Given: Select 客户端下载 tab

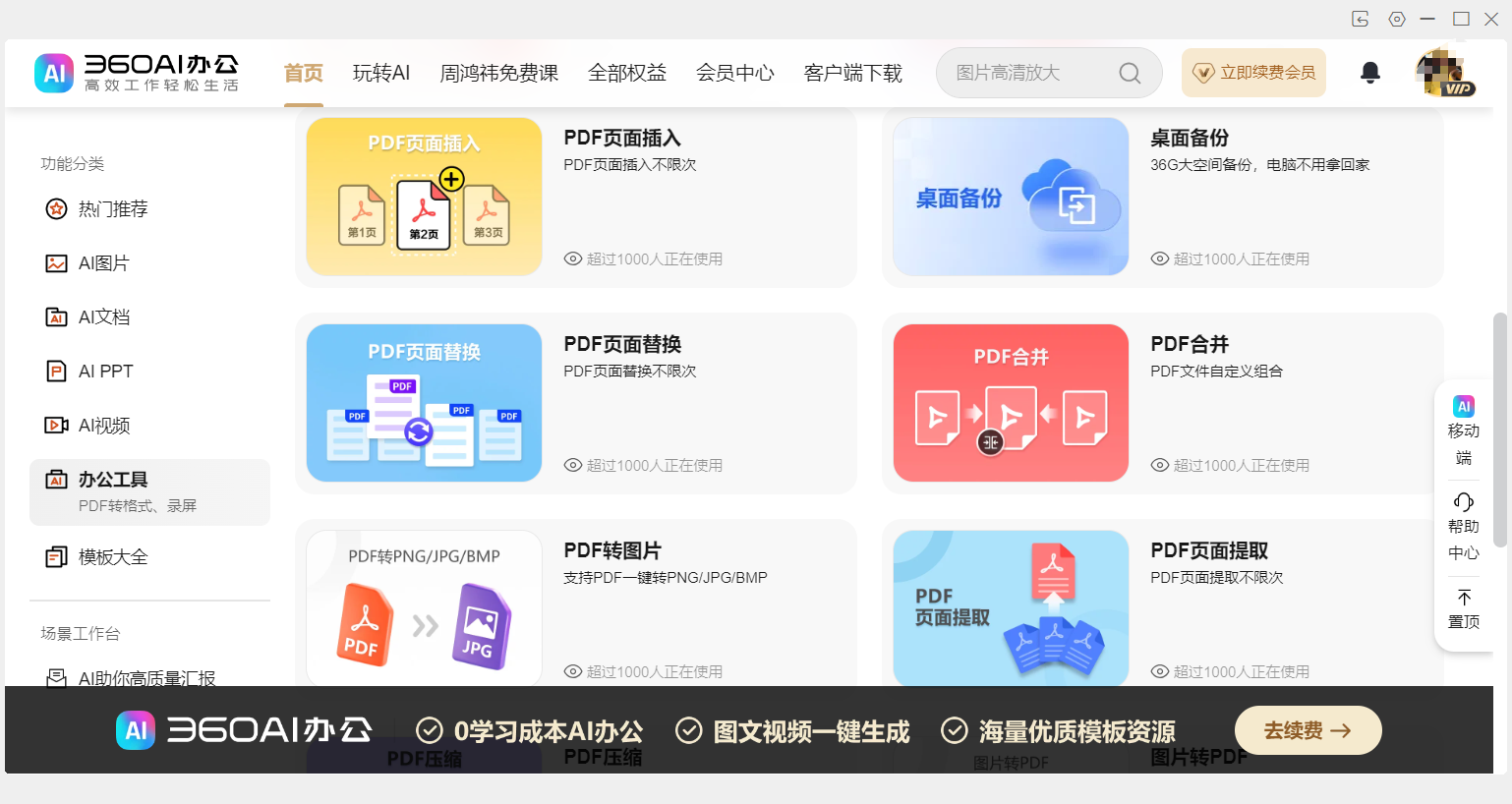Looking at the screenshot, I should click(853, 73).
